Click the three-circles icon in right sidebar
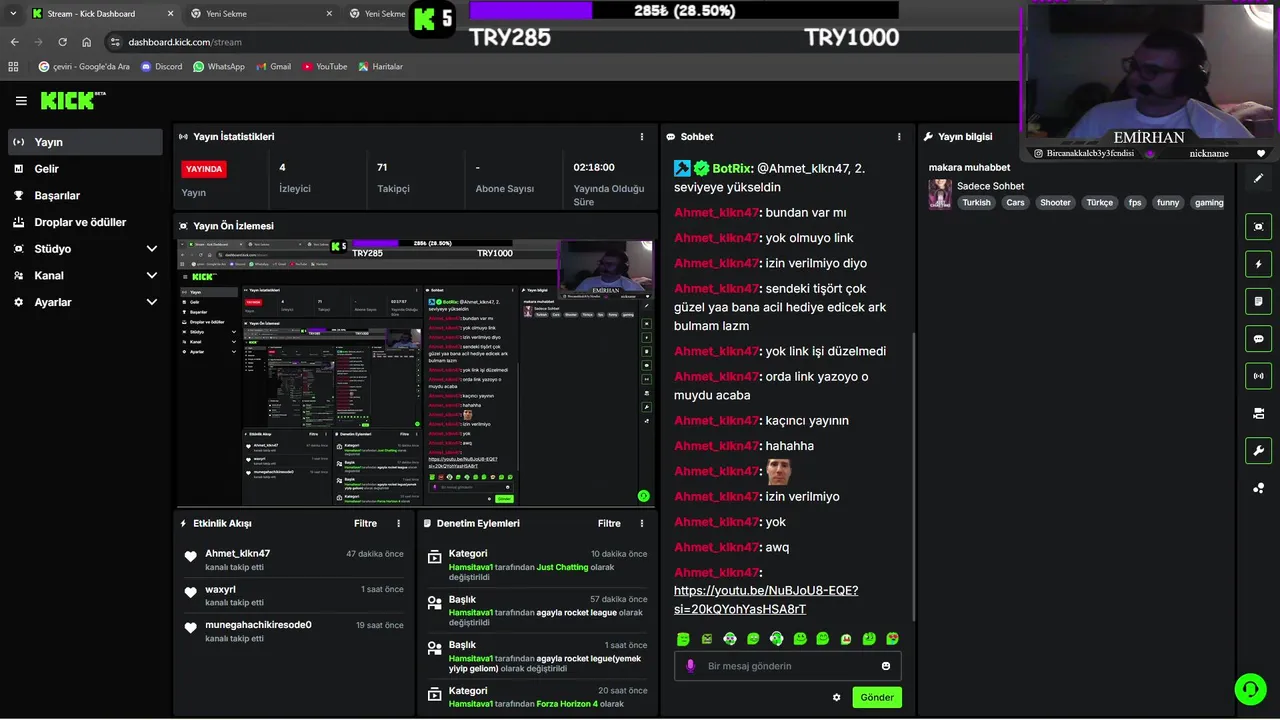This screenshot has width=1280, height=720. coord(1259,488)
